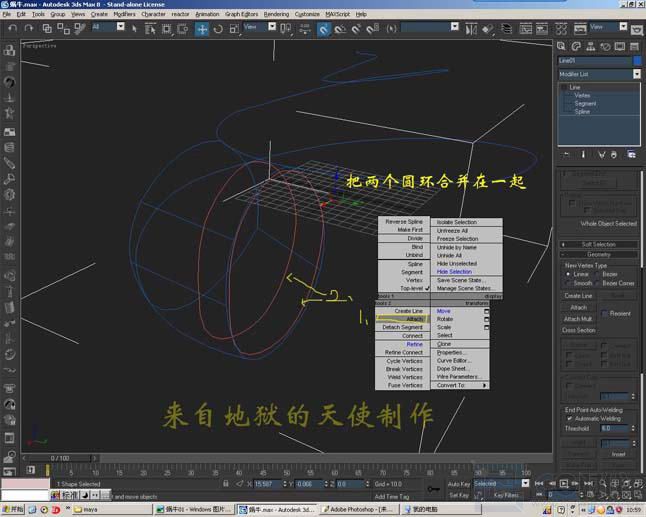Toggle Top-level checked item in quad menu

404,288
